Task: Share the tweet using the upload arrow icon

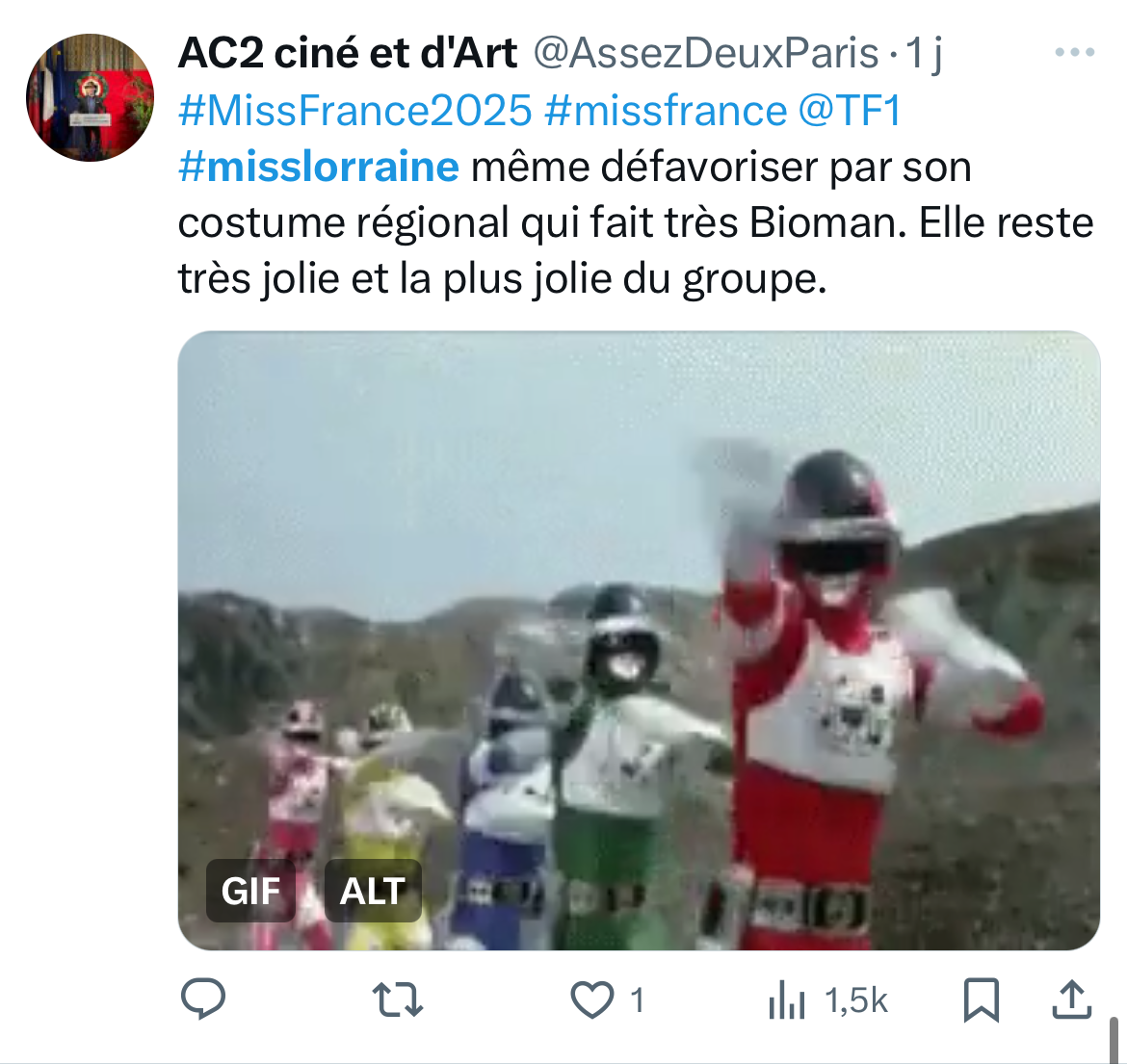Action: pyautogui.click(x=1072, y=999)
